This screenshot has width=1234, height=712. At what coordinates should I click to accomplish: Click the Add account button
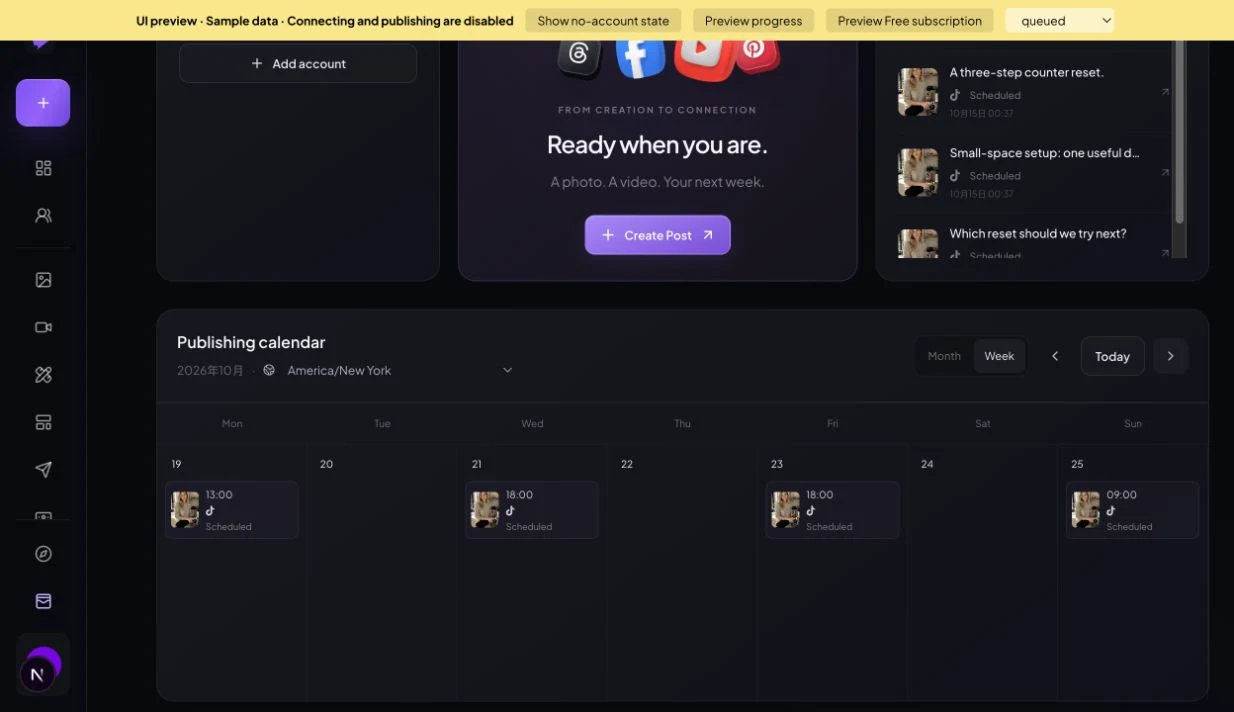(298, 63)
